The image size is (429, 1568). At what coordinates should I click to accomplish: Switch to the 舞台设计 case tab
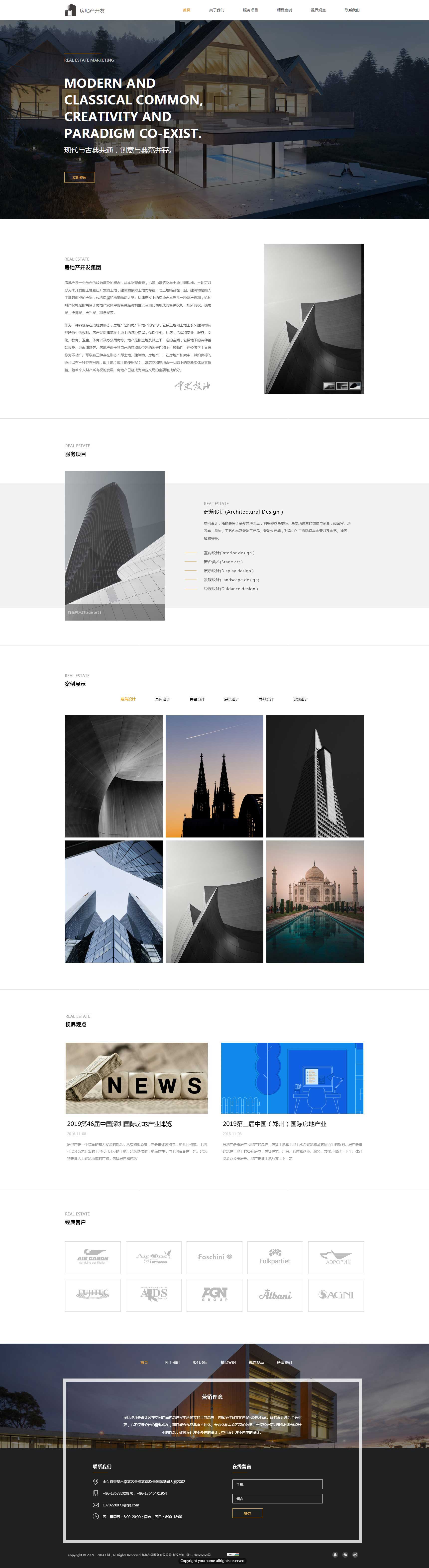tap(197, 699)
